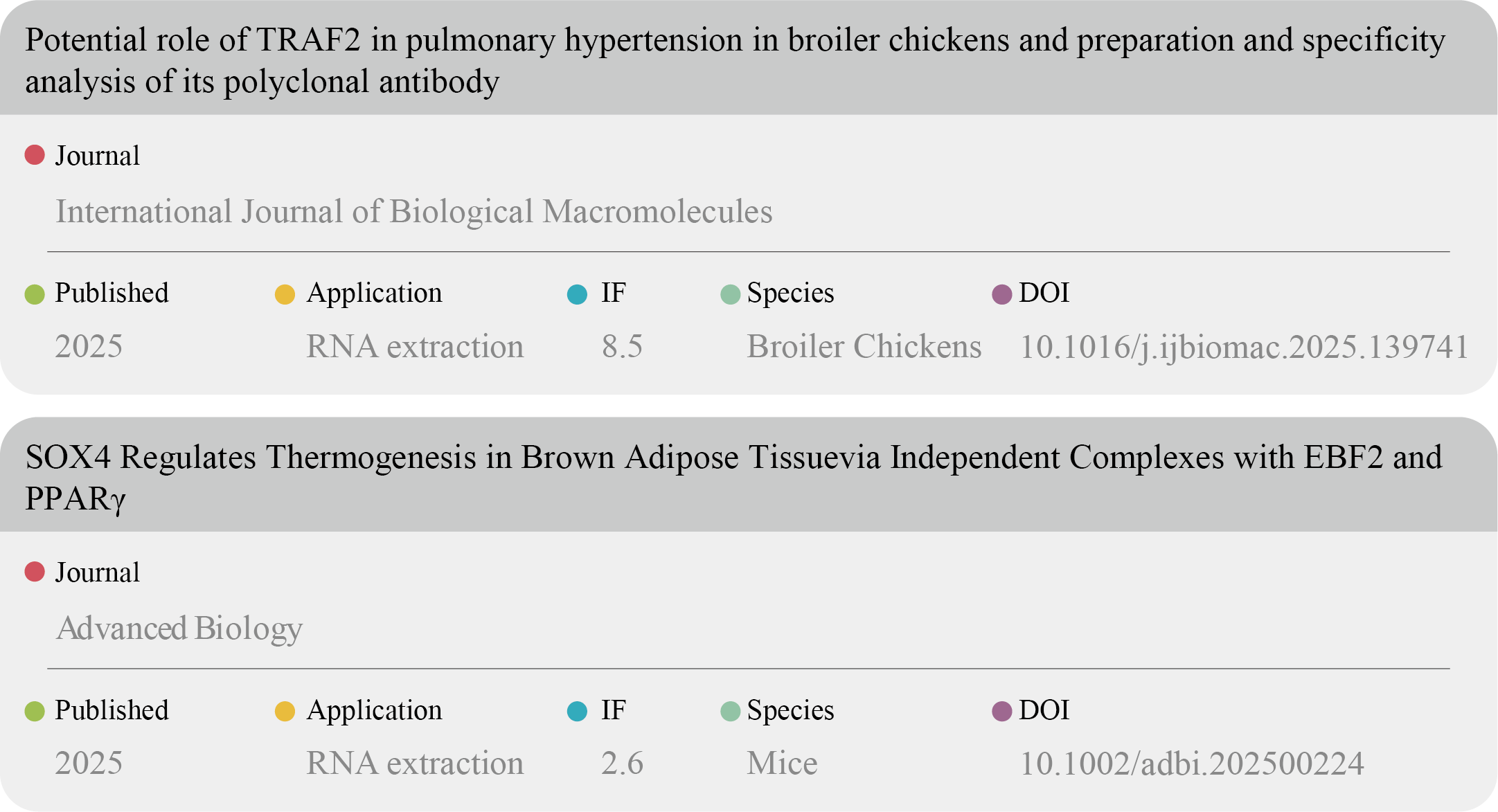Open the SOX4 Regulates Thermogenesis article title
Viewport: 1498px width, 812px height.
(734, 478)
